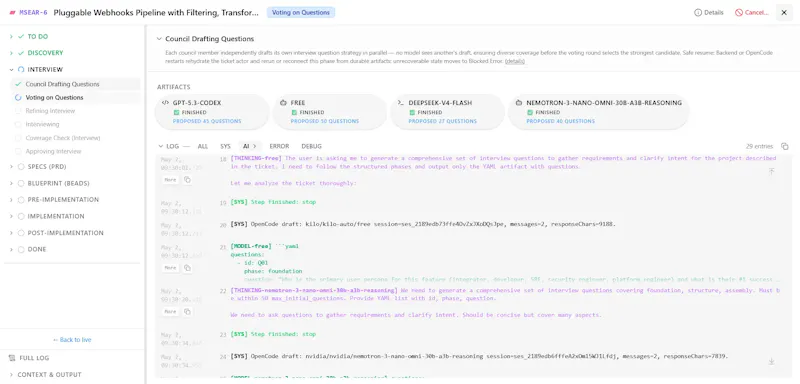The image size is (800, 384).
Task: Click status circle next to SPECS (PRD)
Action: tap(21, 167)
